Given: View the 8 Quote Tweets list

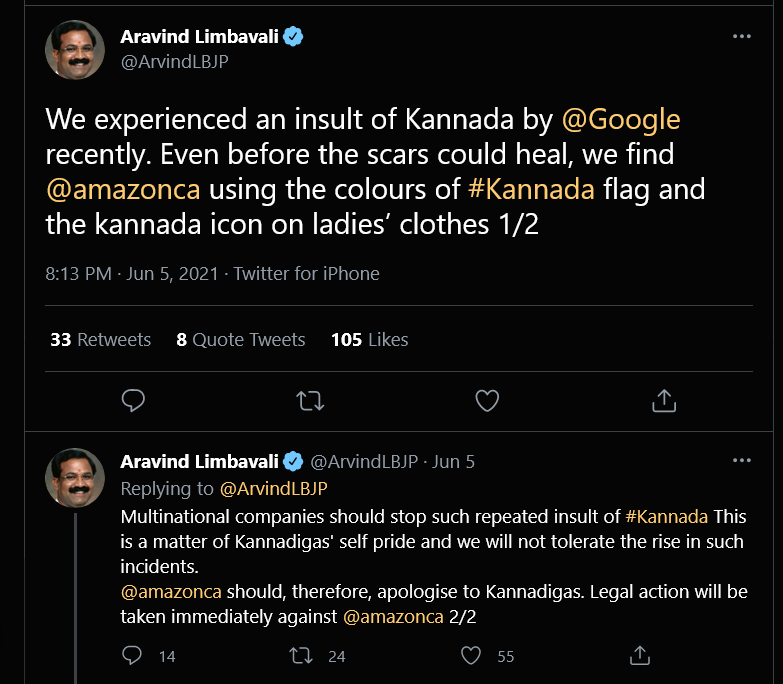Looking at the screenshot, I should tap(240, 340).
